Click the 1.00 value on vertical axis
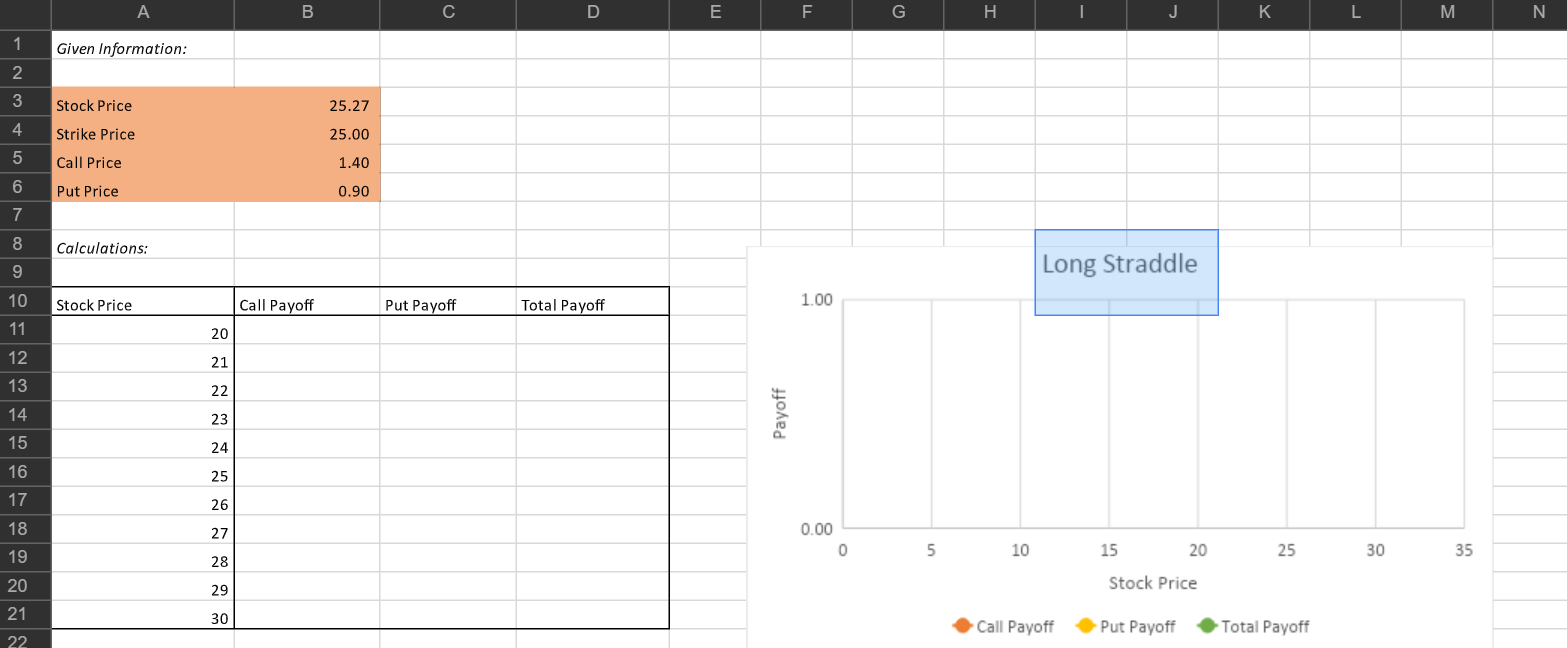The width and height of the screenshot is (1567, 648). [816, 298]
